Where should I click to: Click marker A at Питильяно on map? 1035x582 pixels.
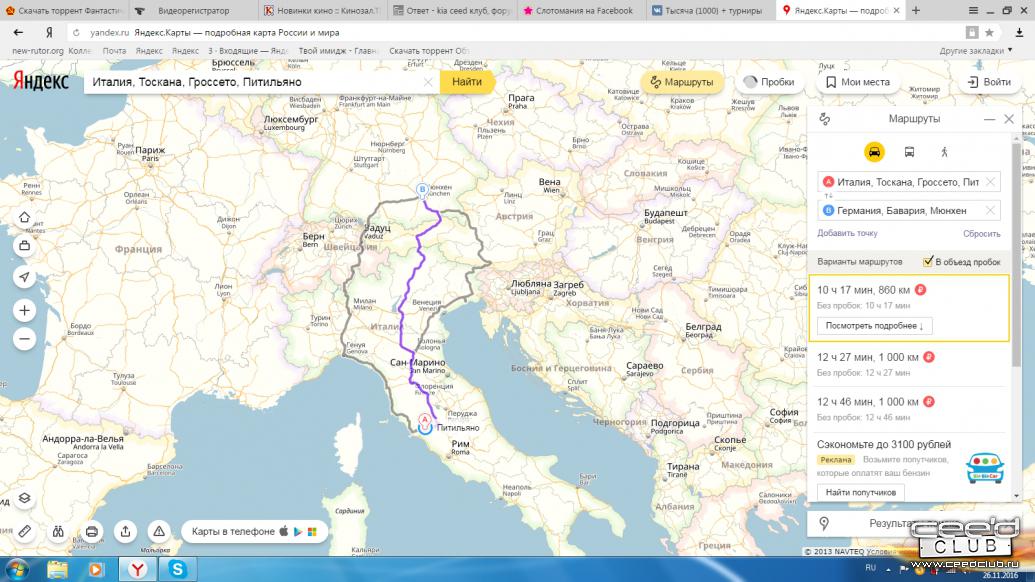point(424,420)
